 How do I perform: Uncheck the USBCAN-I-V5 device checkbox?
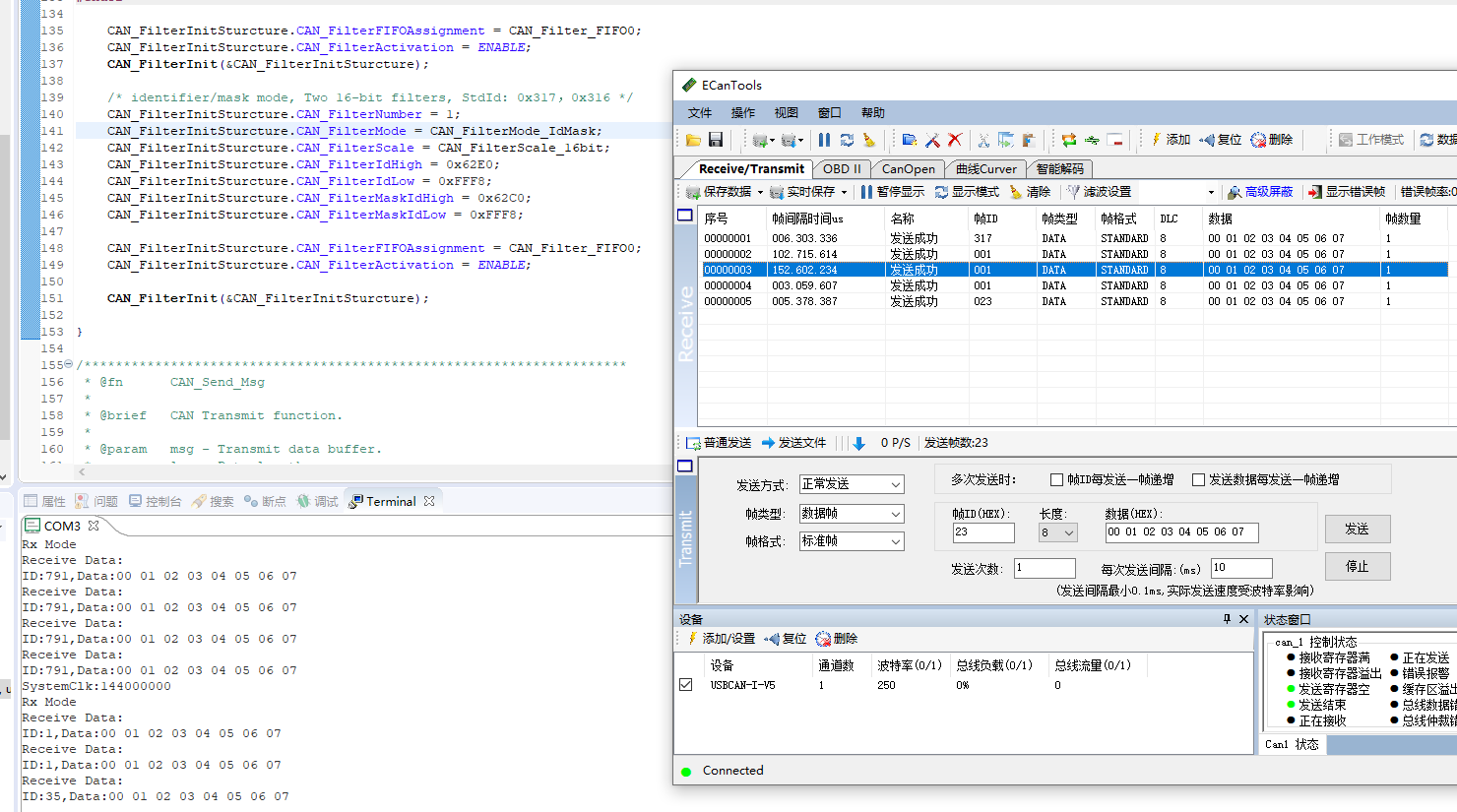[685, 685]
